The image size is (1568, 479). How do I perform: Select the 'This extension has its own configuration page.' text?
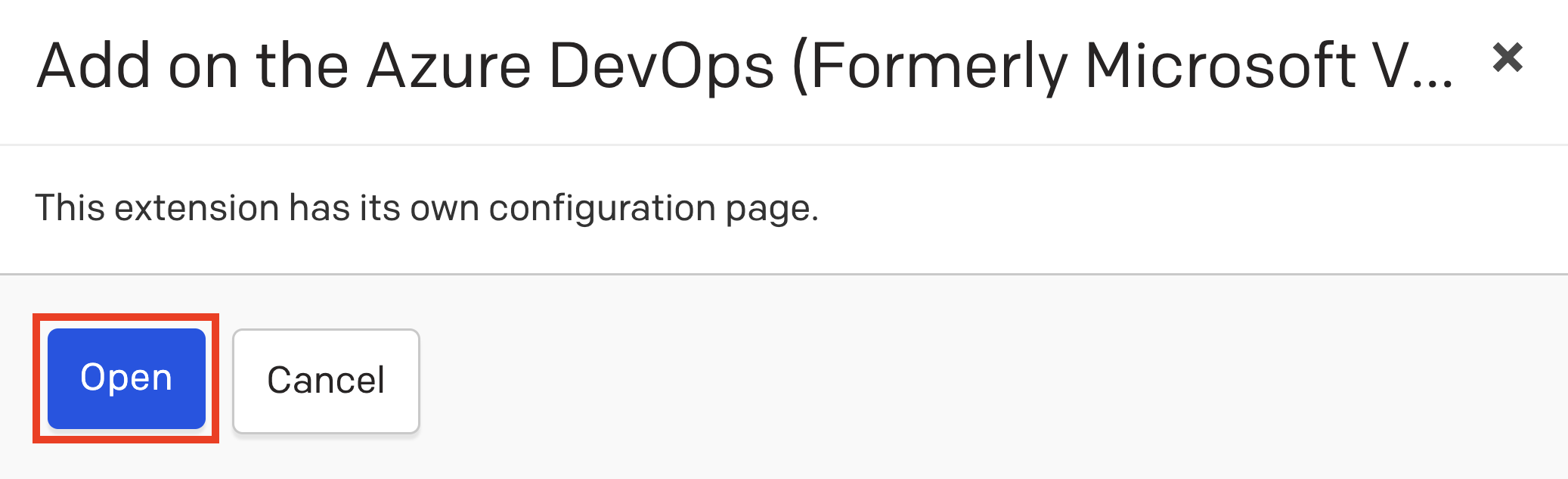click(x=427, y=208)
